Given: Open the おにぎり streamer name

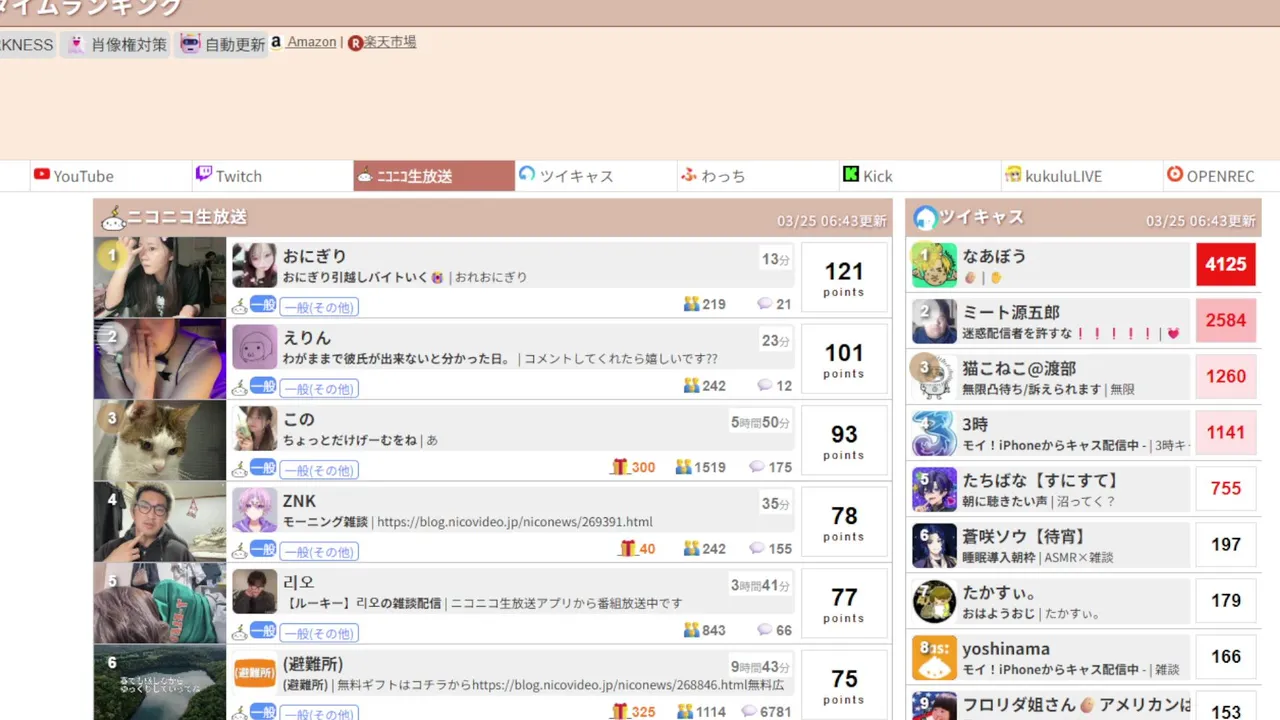Looking at the screenshot, I should (x=314, y=256).
